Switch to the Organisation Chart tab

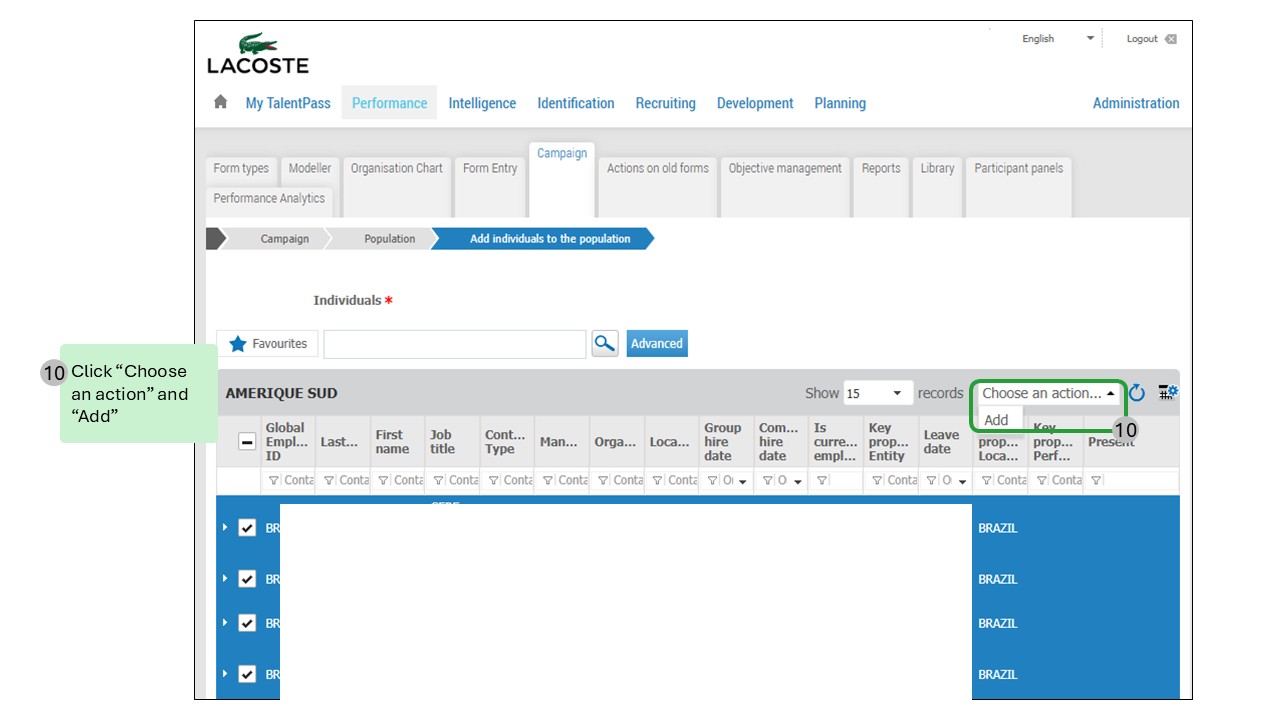pos(396,169)
